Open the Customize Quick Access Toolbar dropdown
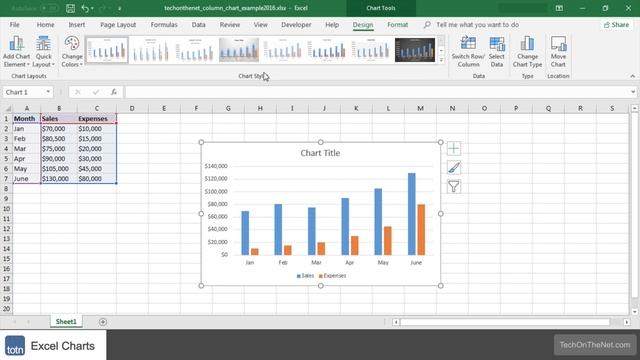Screen dimensions: 640x360 point(120,8)
